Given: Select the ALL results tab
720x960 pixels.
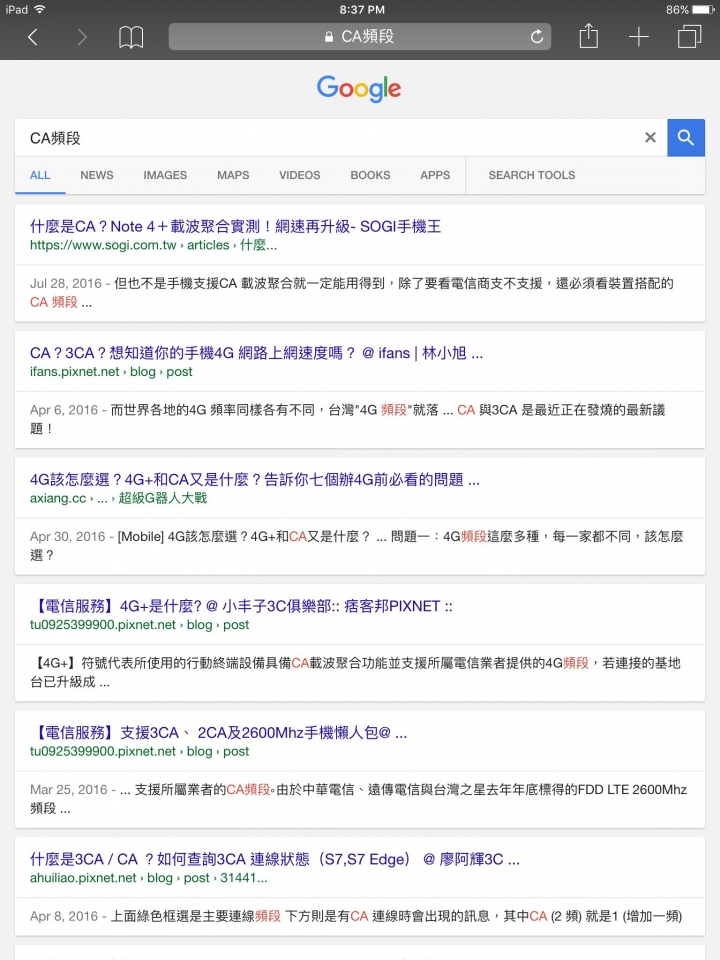Looking at the screenshot, I should tap(40, 175).
